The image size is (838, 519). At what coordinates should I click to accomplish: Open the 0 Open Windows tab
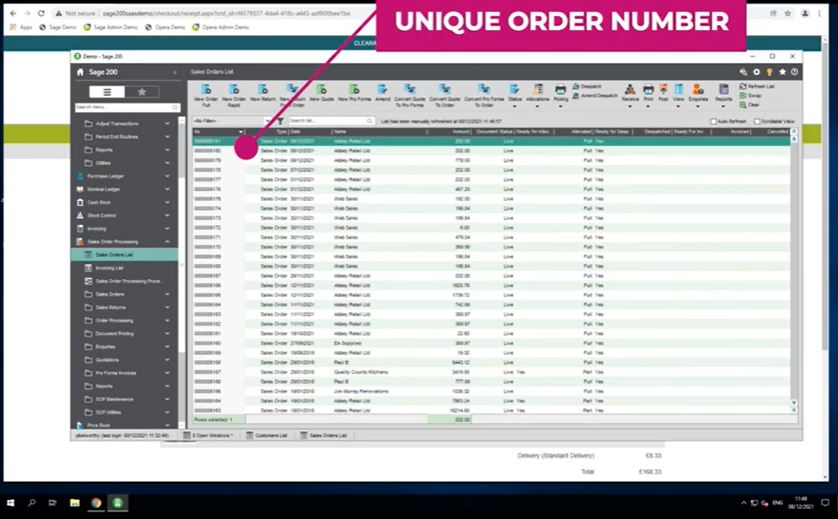(208, 436)
